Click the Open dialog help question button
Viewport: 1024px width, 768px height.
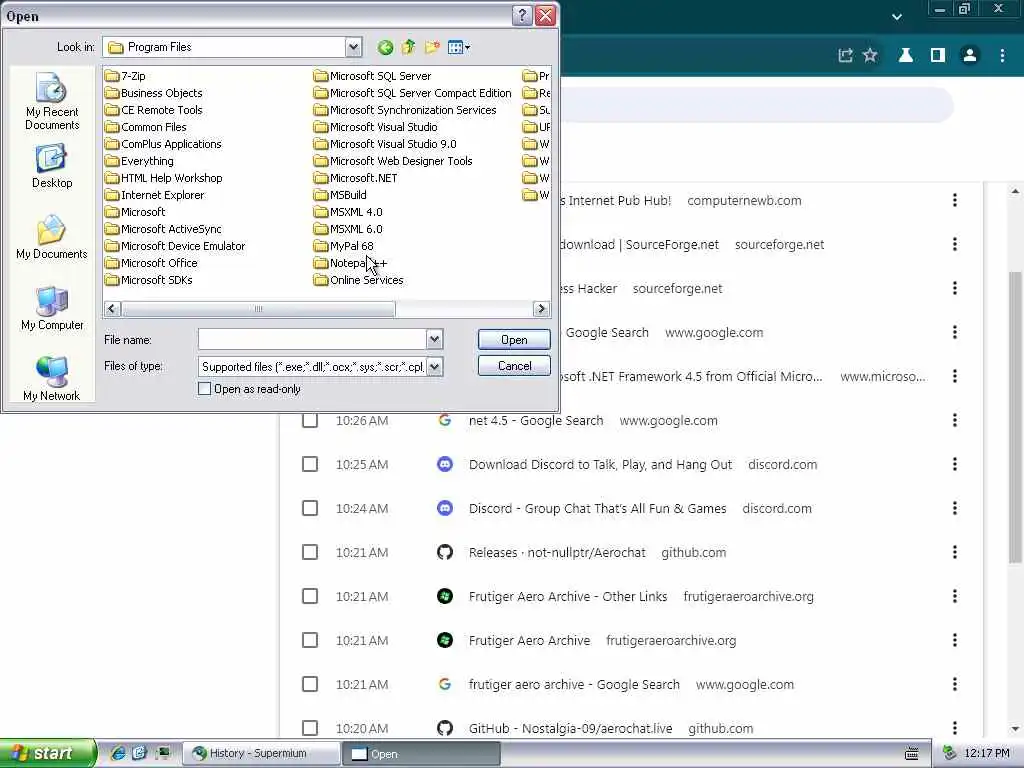point(522,16)
